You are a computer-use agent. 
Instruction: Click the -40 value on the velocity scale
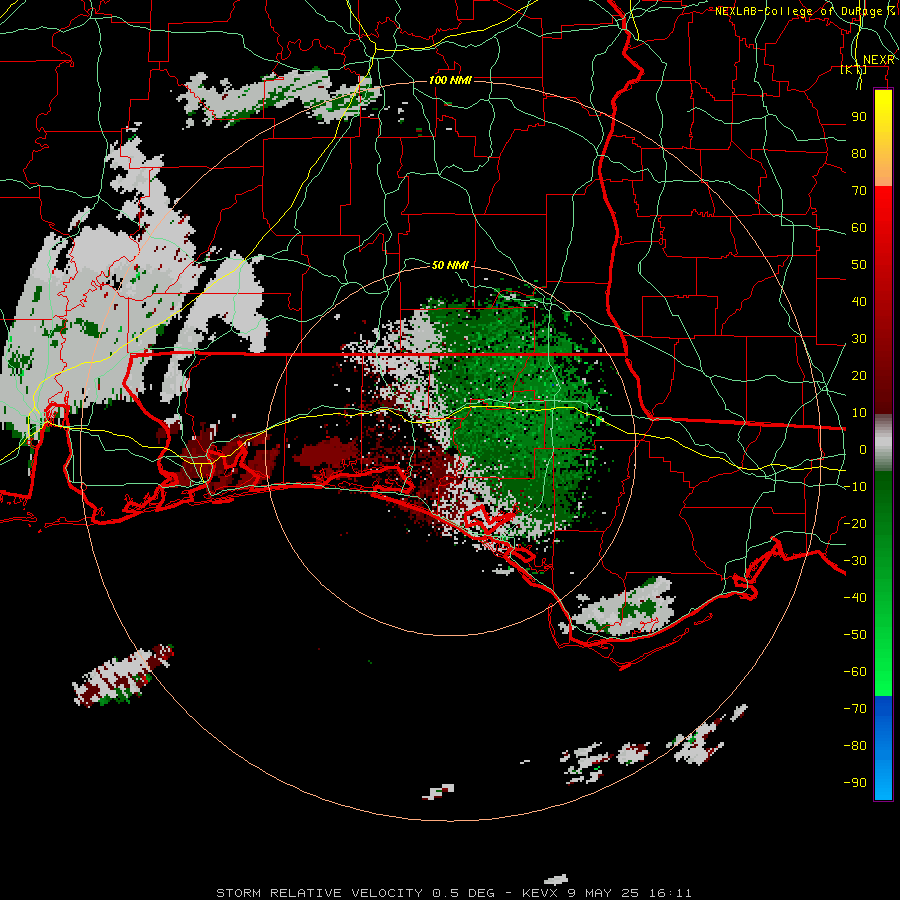tap(855, 598)
